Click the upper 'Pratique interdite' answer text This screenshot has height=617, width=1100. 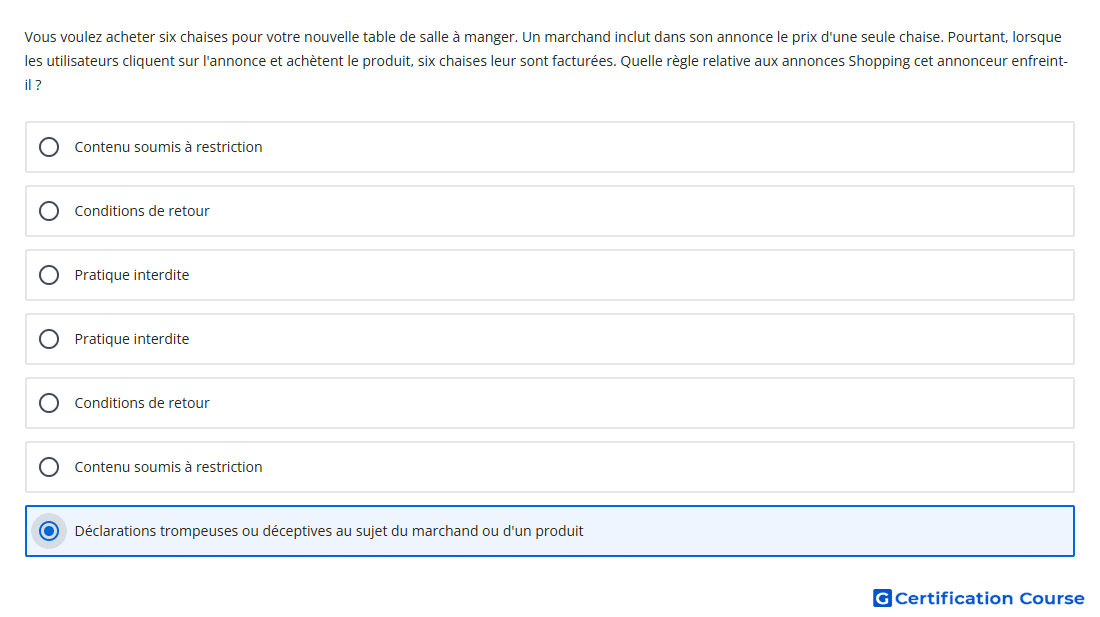click(x=131, y=275)
